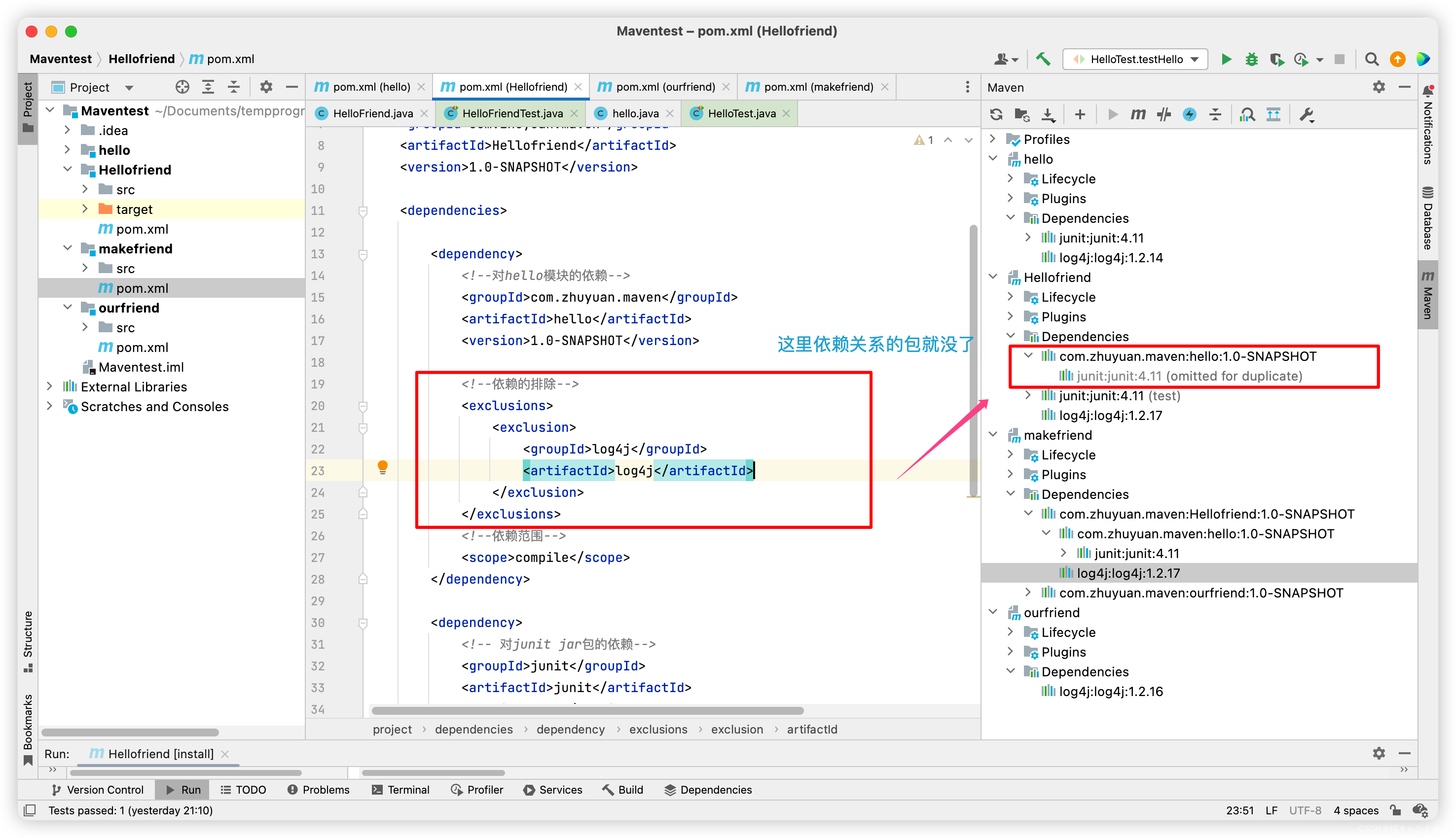Open Terminal tool window
Screen dimensions: 1456x838
pos(400,790)
